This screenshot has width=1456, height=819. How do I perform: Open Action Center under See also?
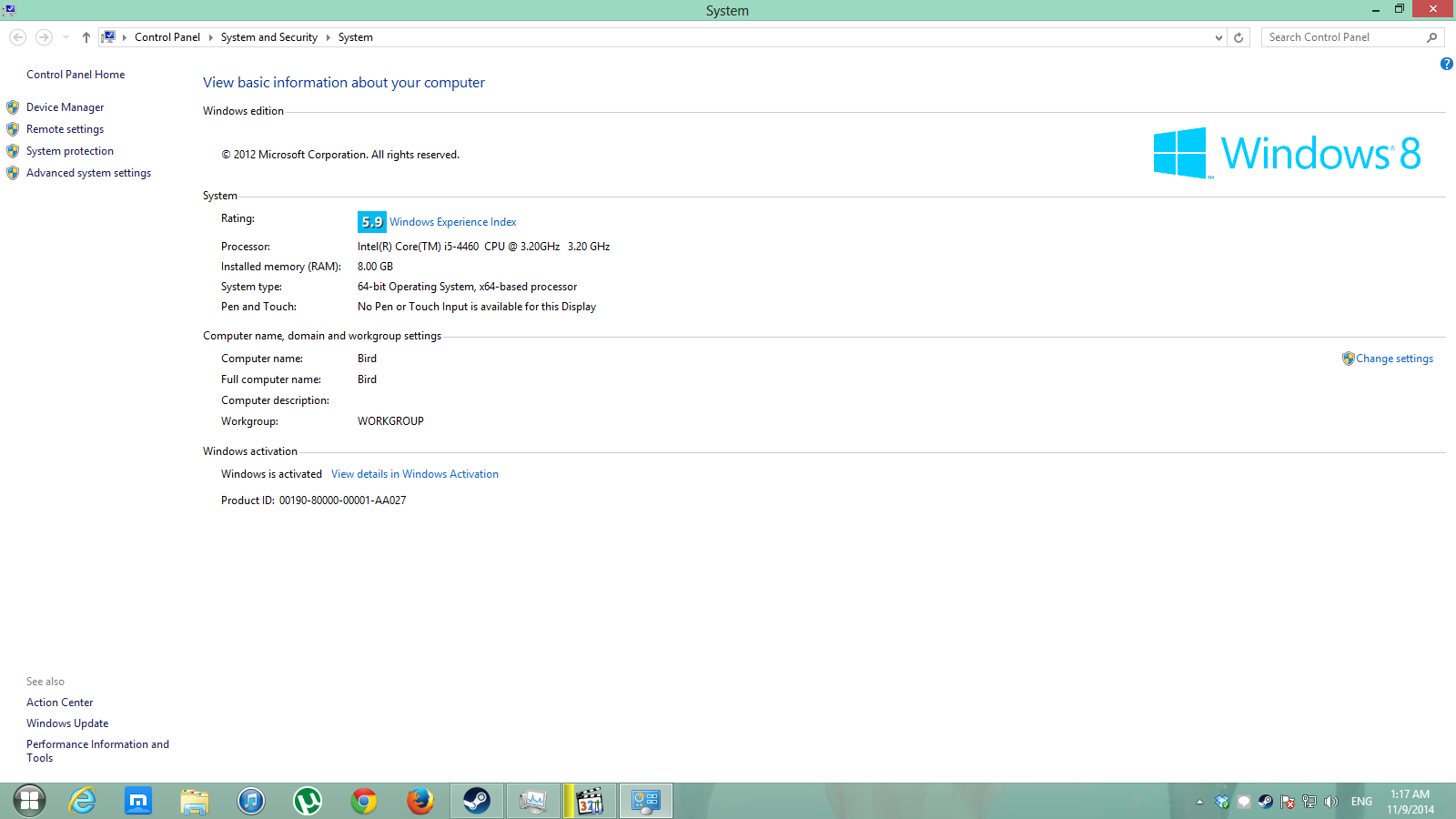click(x=60, y=703)
